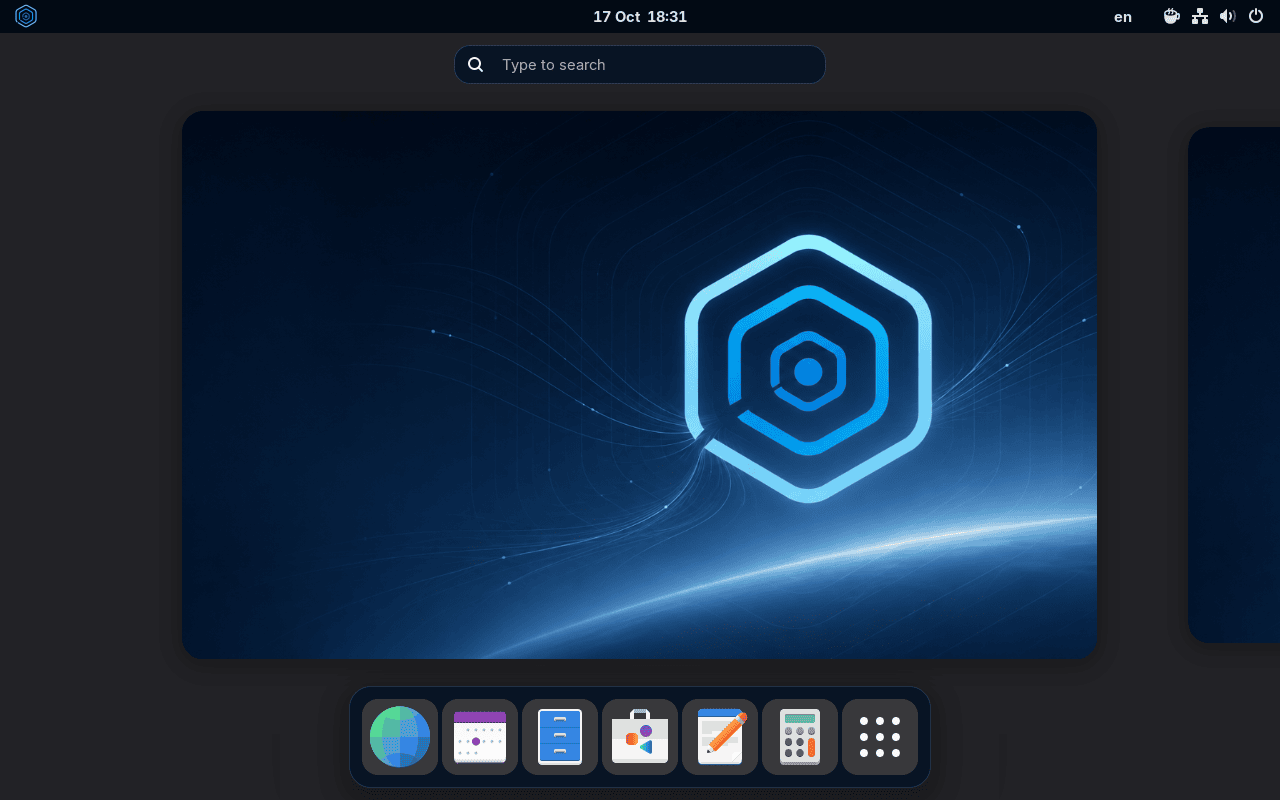
Task: Open the power menu icon
Action: click(x=1256, y=16)
